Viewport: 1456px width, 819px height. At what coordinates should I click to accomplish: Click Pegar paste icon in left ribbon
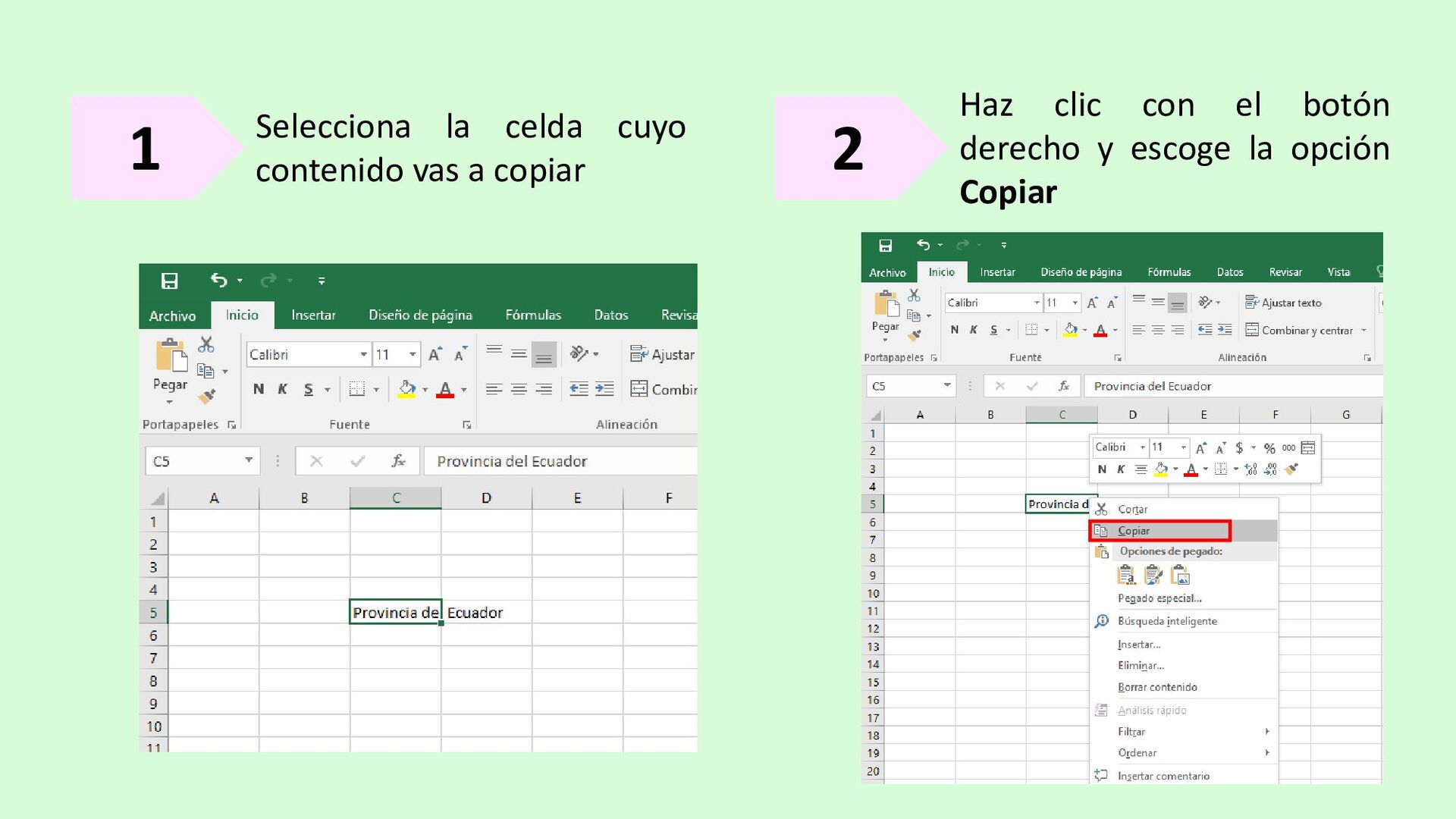171,356
